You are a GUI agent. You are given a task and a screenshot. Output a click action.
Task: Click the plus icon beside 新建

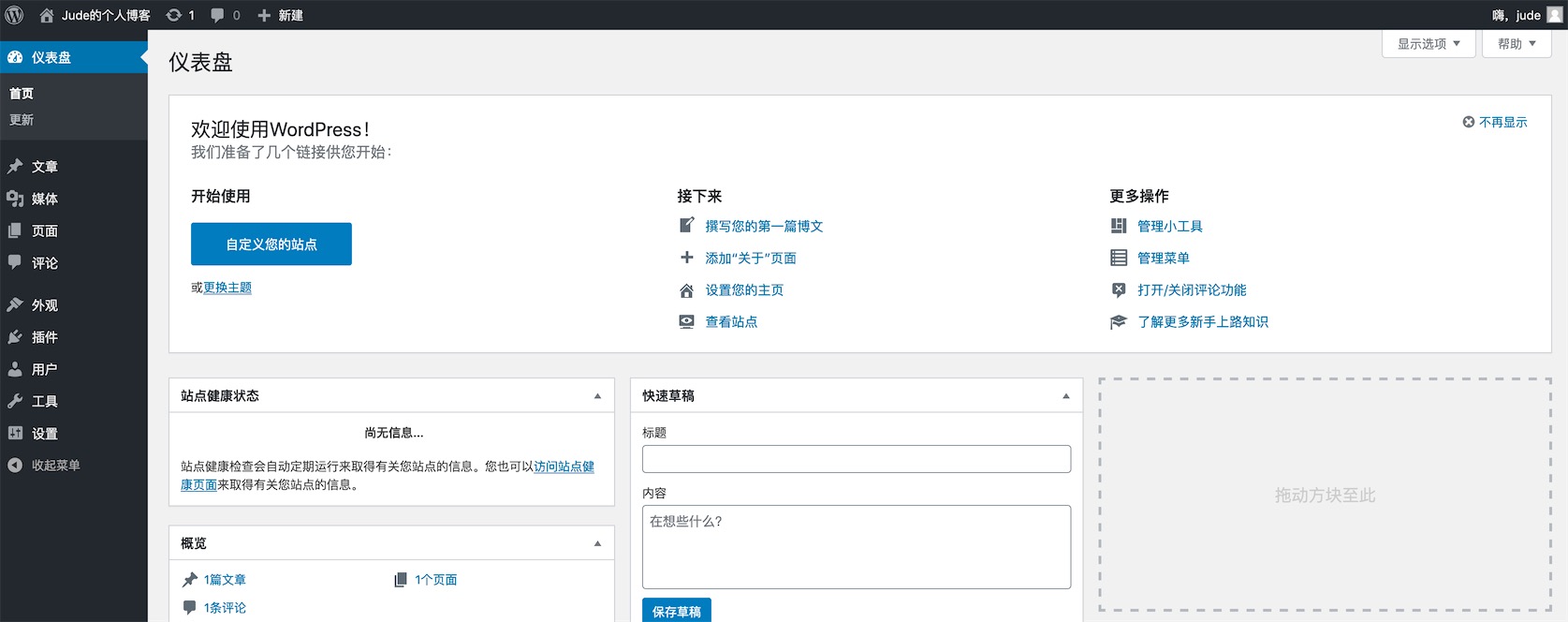click(x=264, y=15)
